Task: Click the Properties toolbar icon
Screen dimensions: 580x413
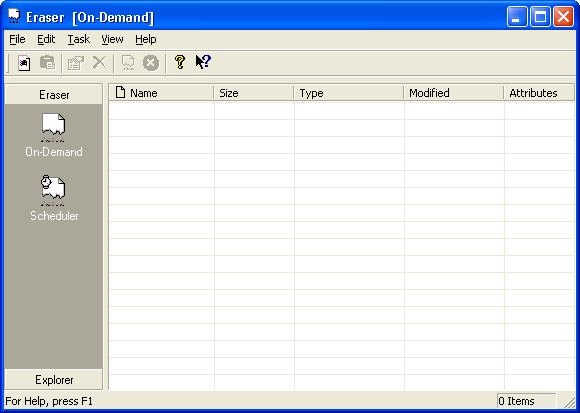Action: coord(75,63)
